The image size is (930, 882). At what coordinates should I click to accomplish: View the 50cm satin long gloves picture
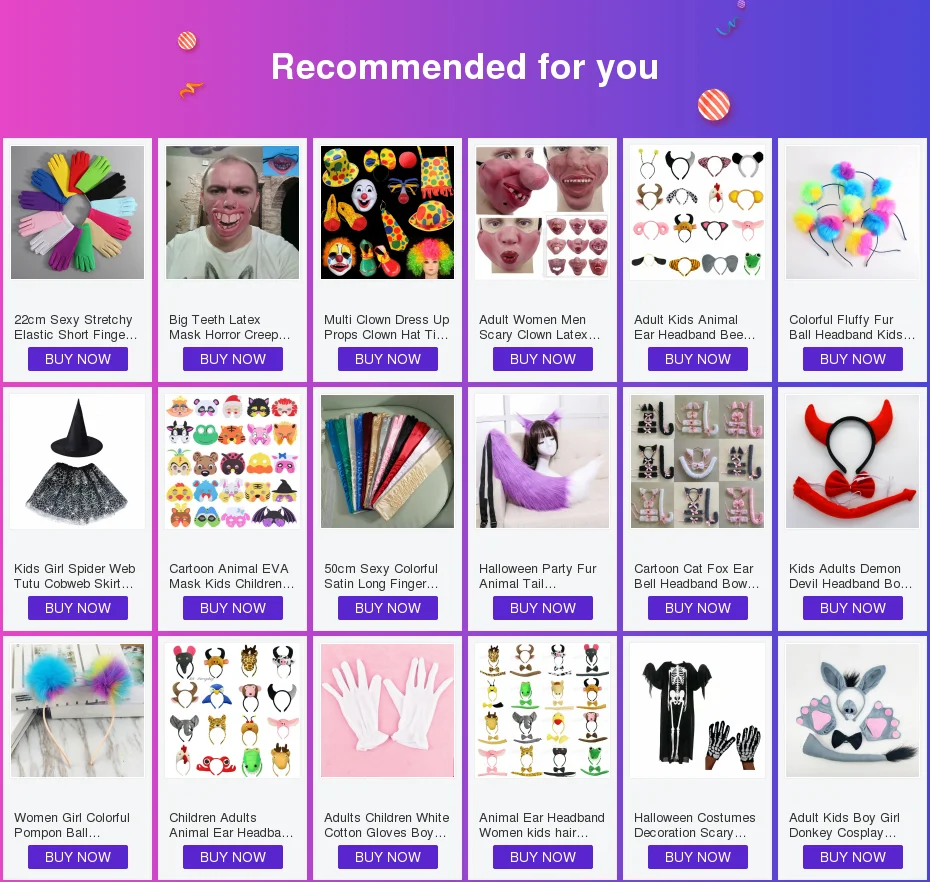[x=387, y=461]
